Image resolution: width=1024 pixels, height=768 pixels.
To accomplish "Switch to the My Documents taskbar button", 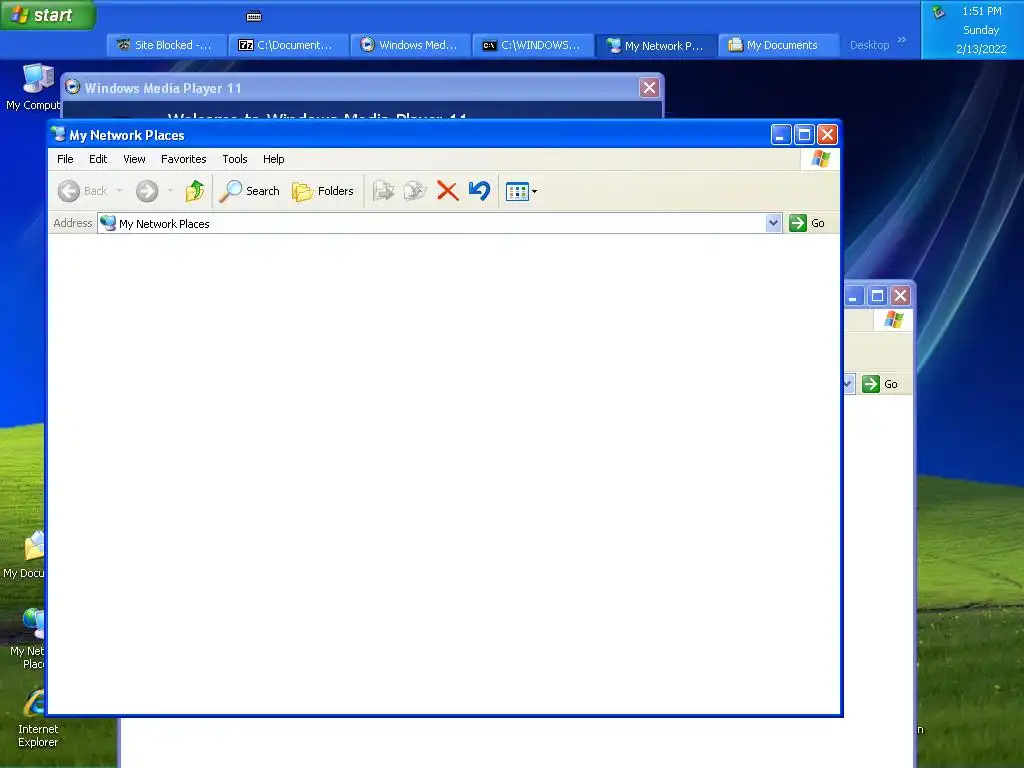I will [x=778, y=45].
